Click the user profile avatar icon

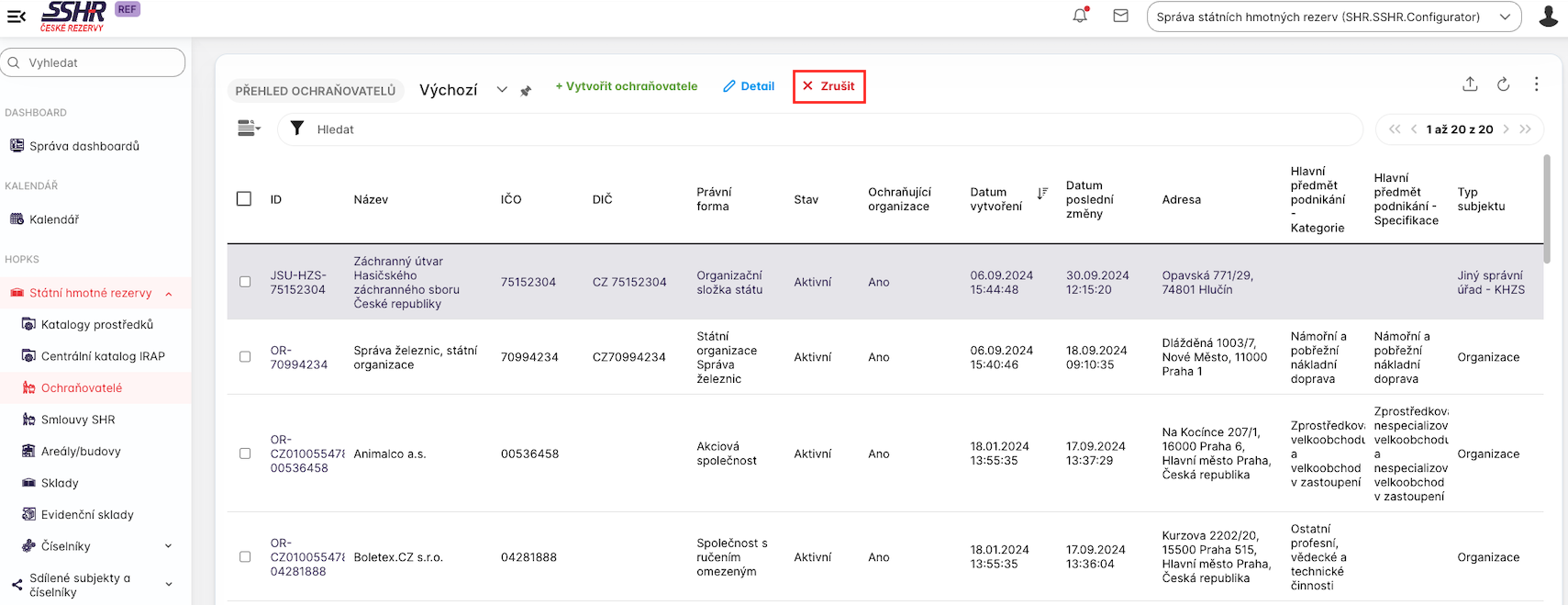click(x=1548, y=17)
